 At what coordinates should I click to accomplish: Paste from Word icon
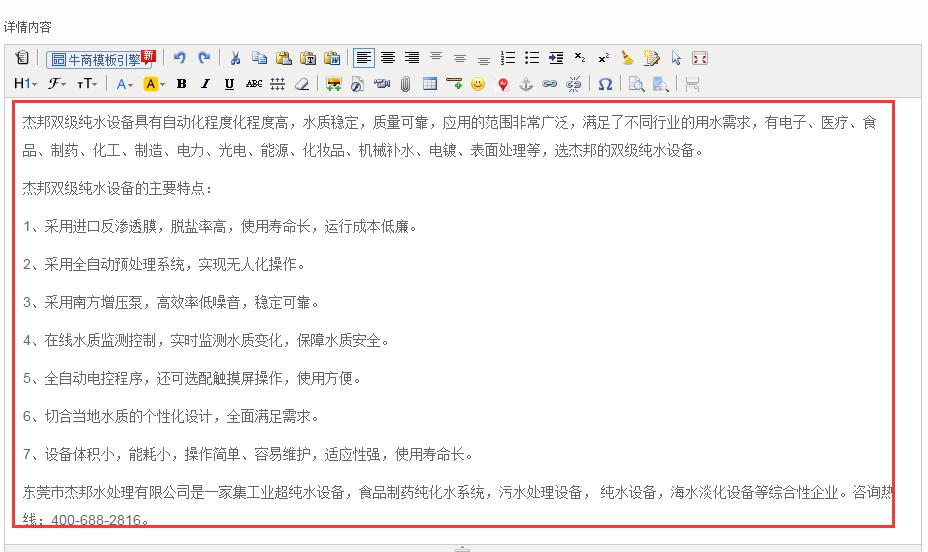(x=332, y=58)
